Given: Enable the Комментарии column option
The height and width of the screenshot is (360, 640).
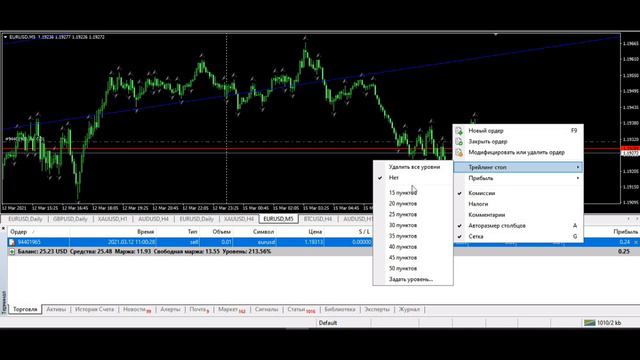Looking at the screenshot, I should tap(518, 215).
